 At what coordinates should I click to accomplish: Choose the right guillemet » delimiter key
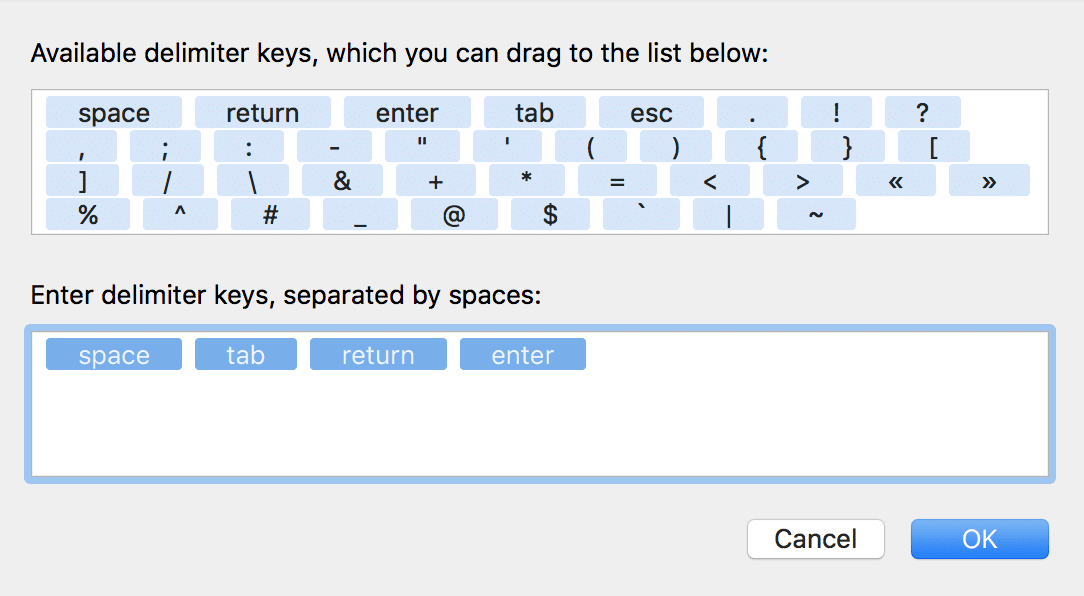pyautogui.click(x=989, y=181)
